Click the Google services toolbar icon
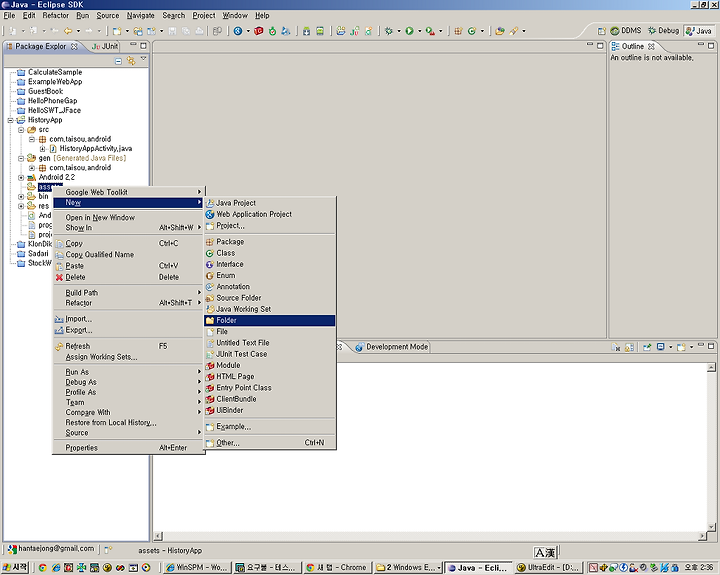720x575 pixels. click(238, 31)
